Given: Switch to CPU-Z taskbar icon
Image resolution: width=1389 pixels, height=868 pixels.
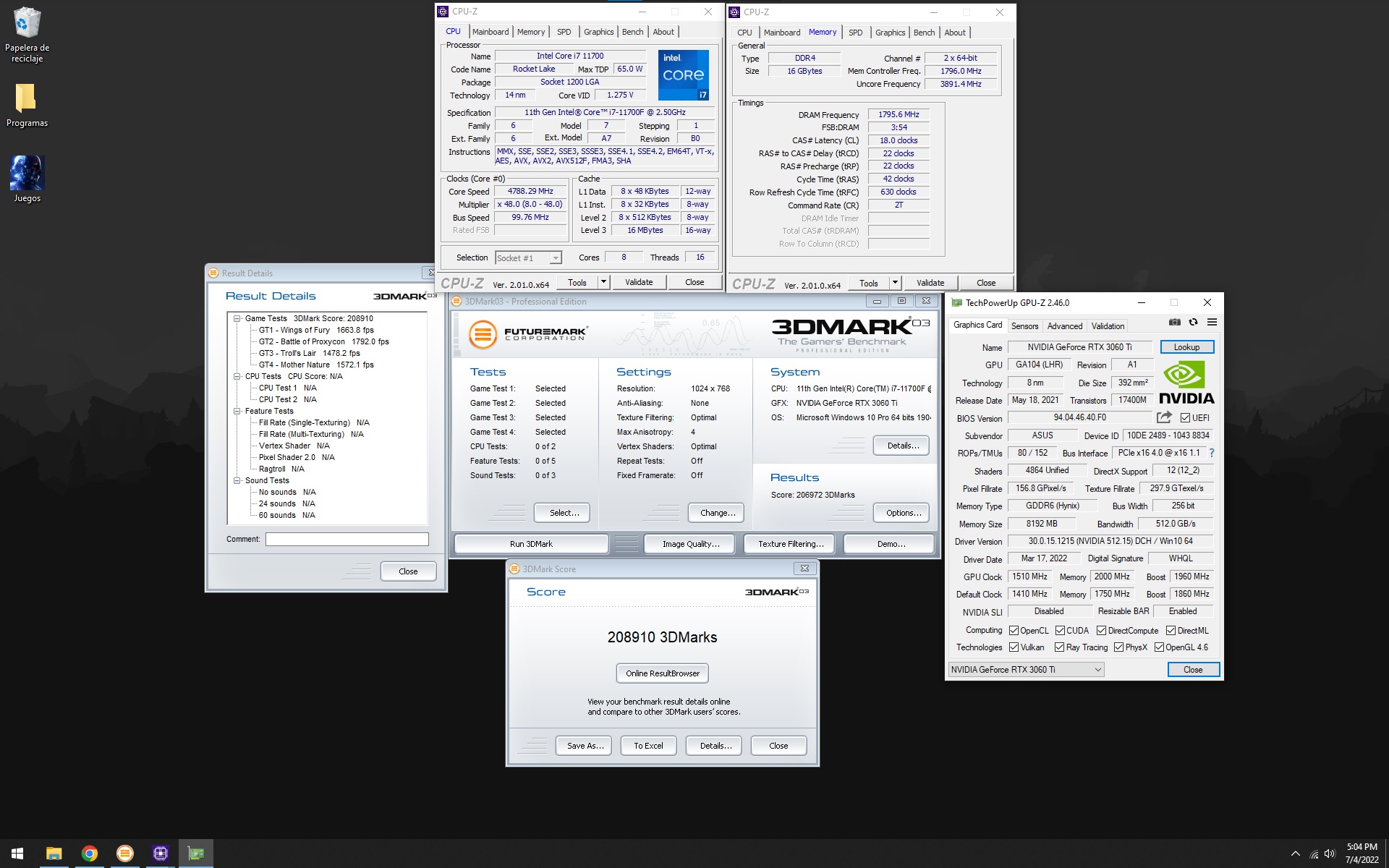Looking at the screenshot, I should (x=161, y=854).
